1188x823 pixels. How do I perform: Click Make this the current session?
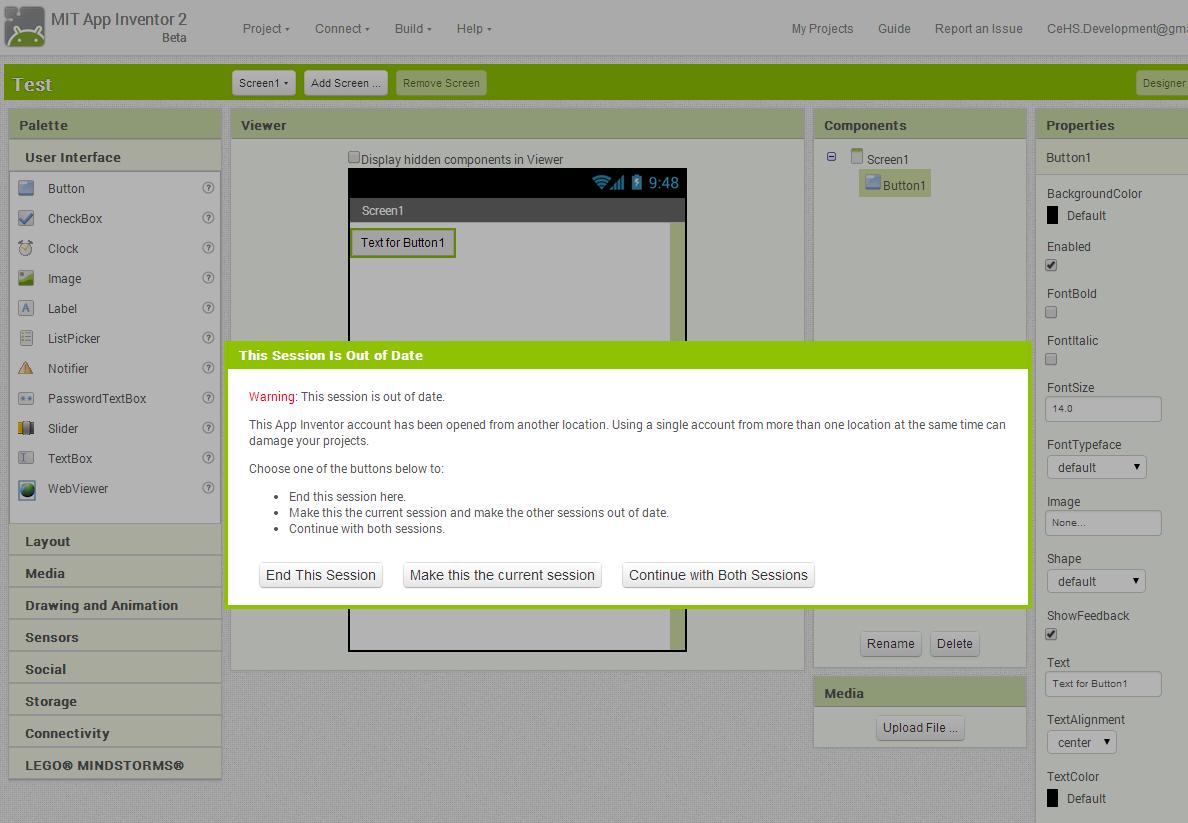(x=502, y=575)
